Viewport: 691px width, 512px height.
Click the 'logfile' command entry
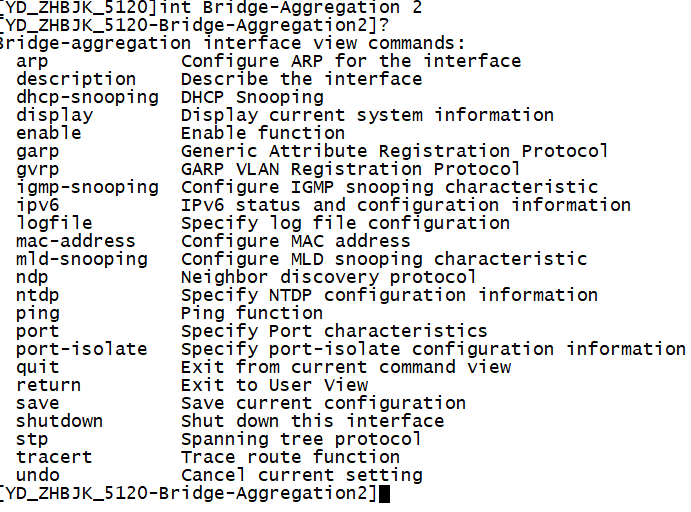[54, 223]
